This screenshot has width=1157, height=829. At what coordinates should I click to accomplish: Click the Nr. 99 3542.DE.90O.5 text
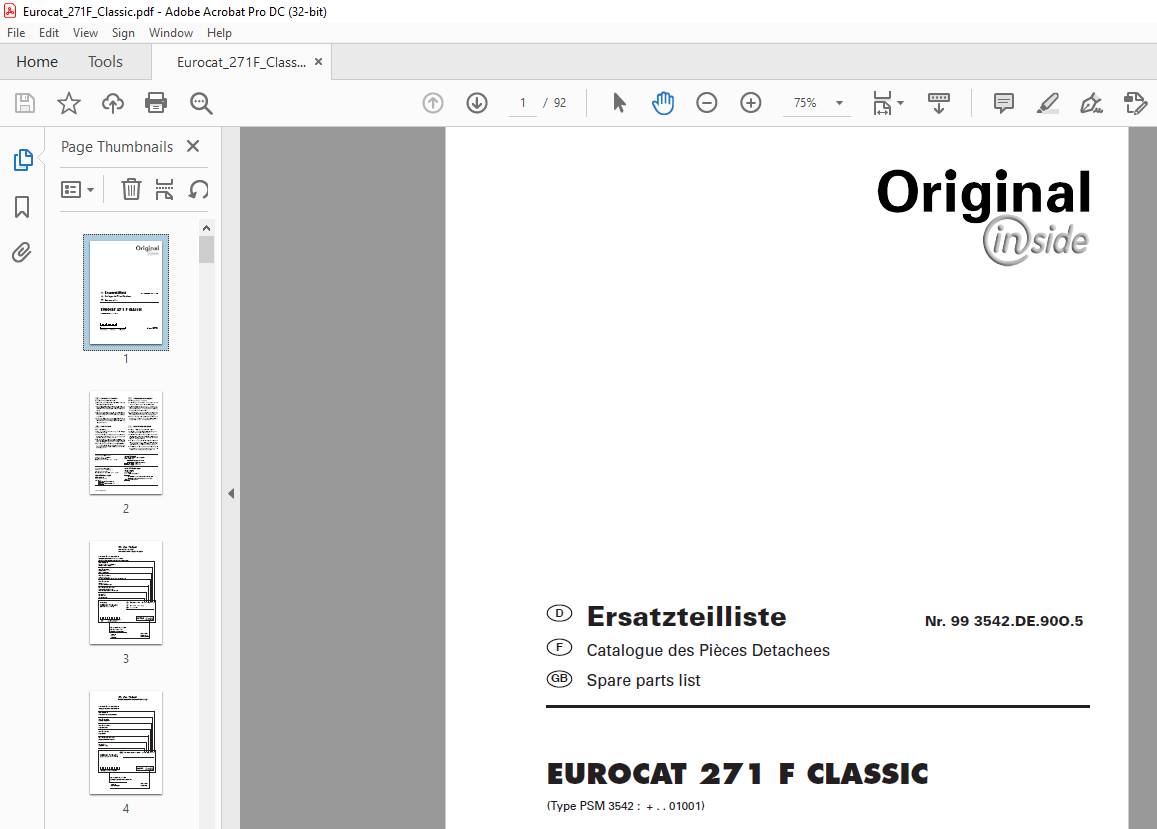1004,621
